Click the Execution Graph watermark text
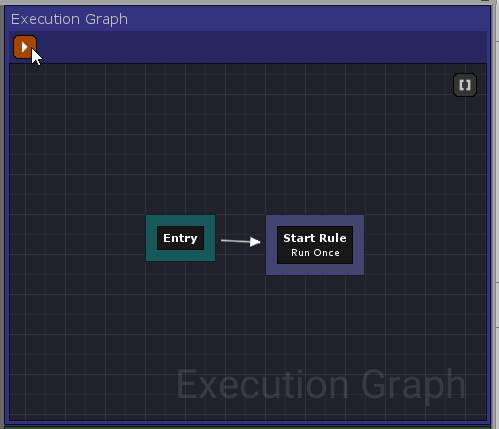The height and width of the screenshot is (429, 499). click(x=321, y=384)
